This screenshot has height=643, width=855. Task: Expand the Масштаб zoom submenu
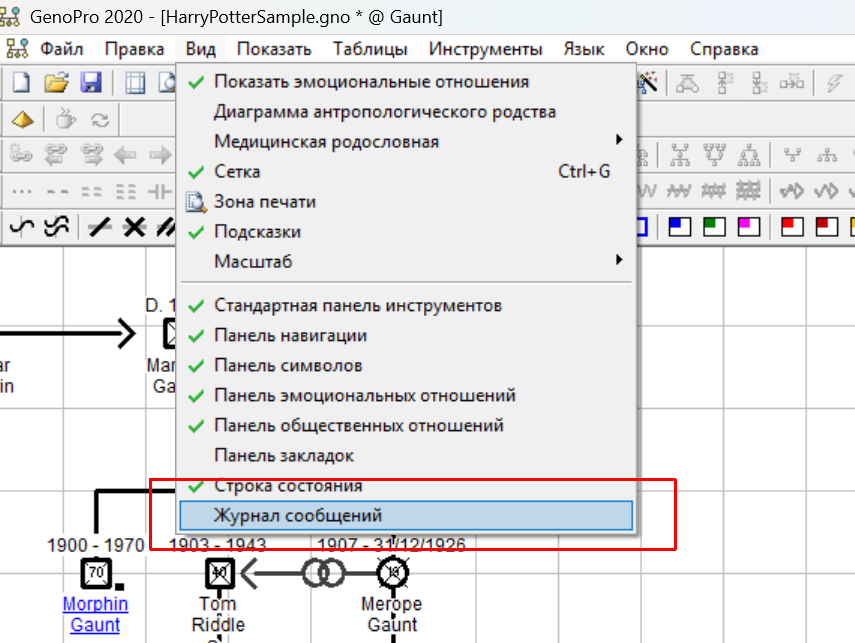(x=253, y=262)
